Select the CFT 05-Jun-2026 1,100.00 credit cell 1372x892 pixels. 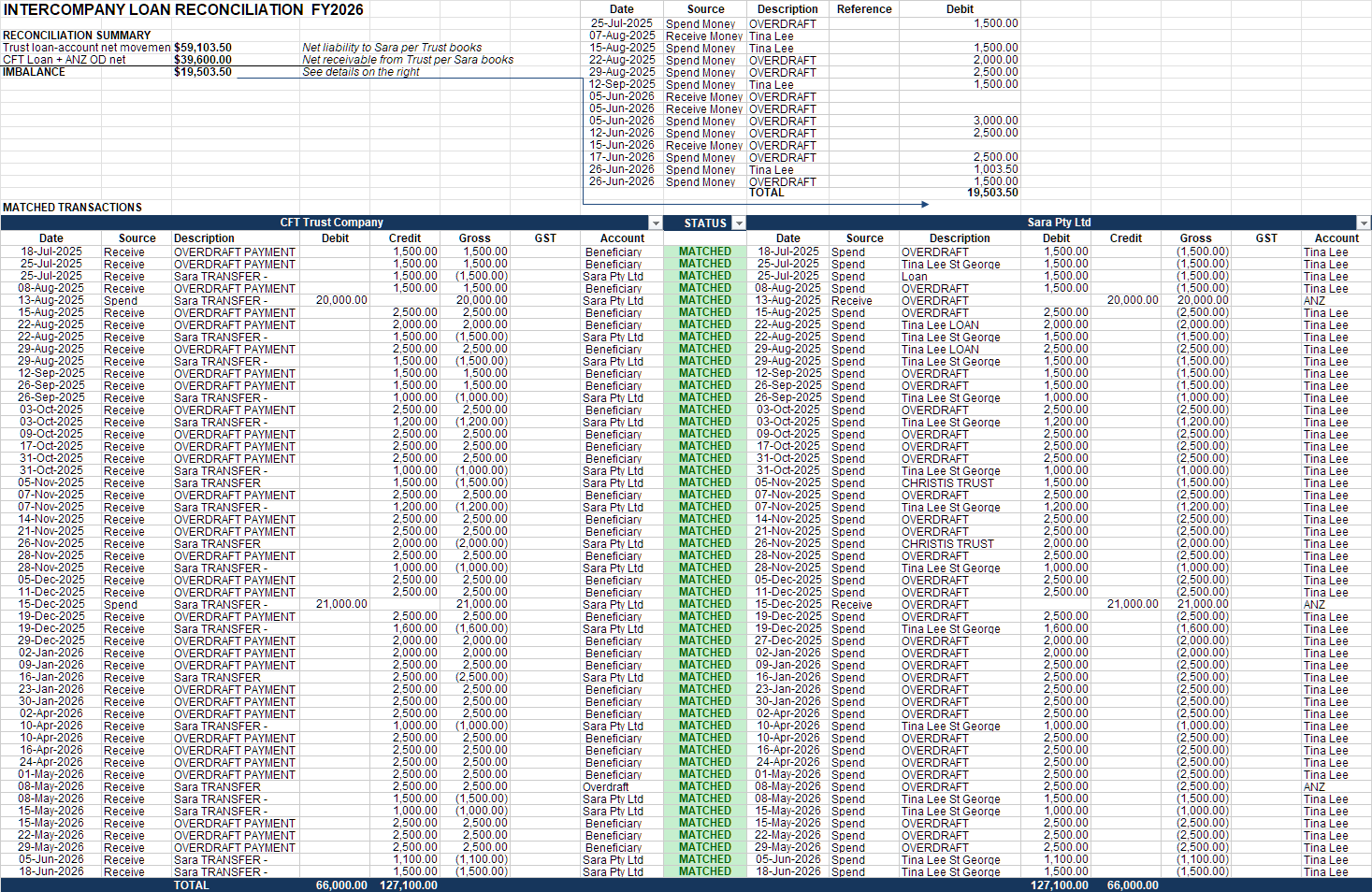414,859
